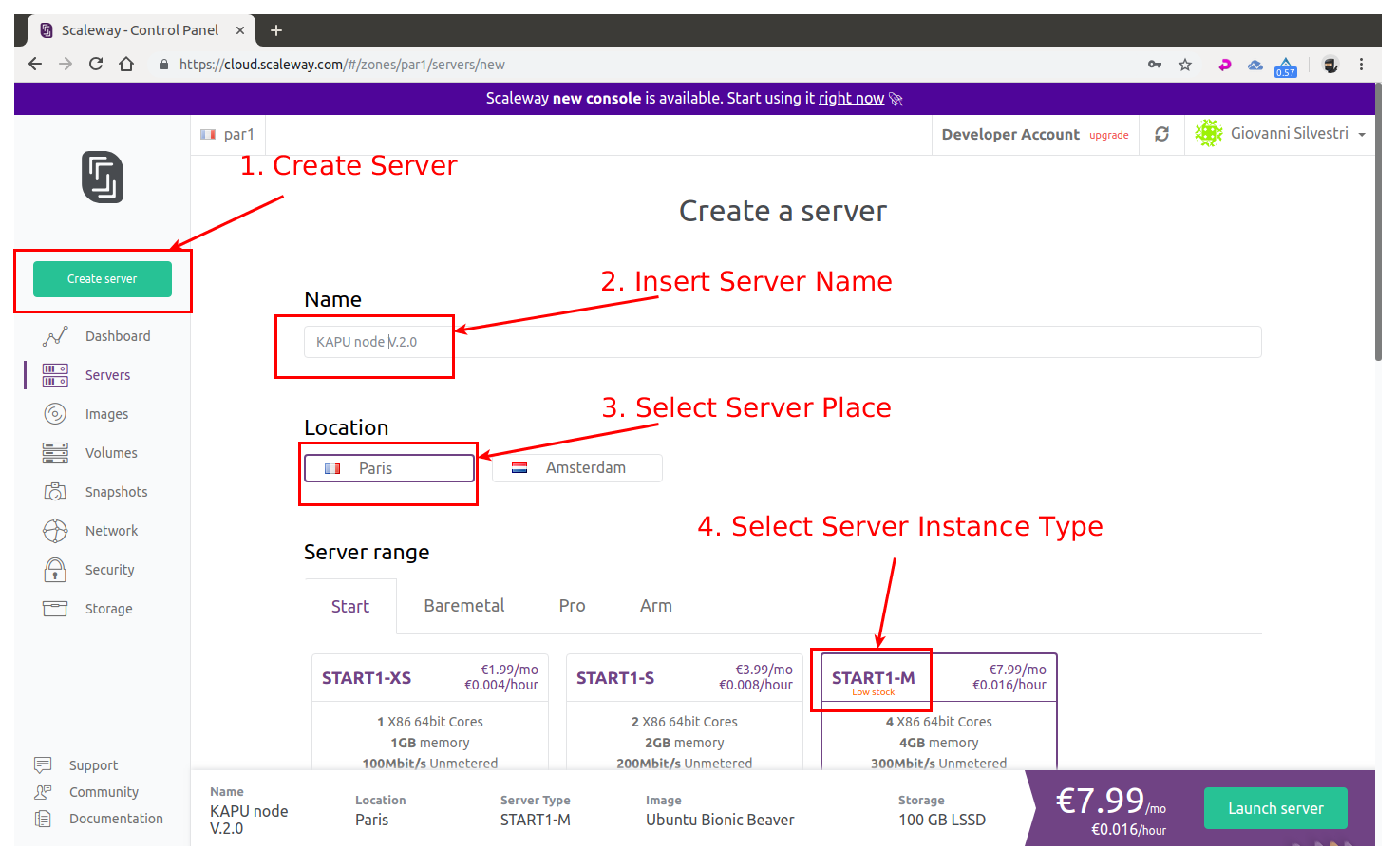Reload the page in the browser
This screenshot has width=1396, height=868.
pyautogui.click(x=96, y=64)
